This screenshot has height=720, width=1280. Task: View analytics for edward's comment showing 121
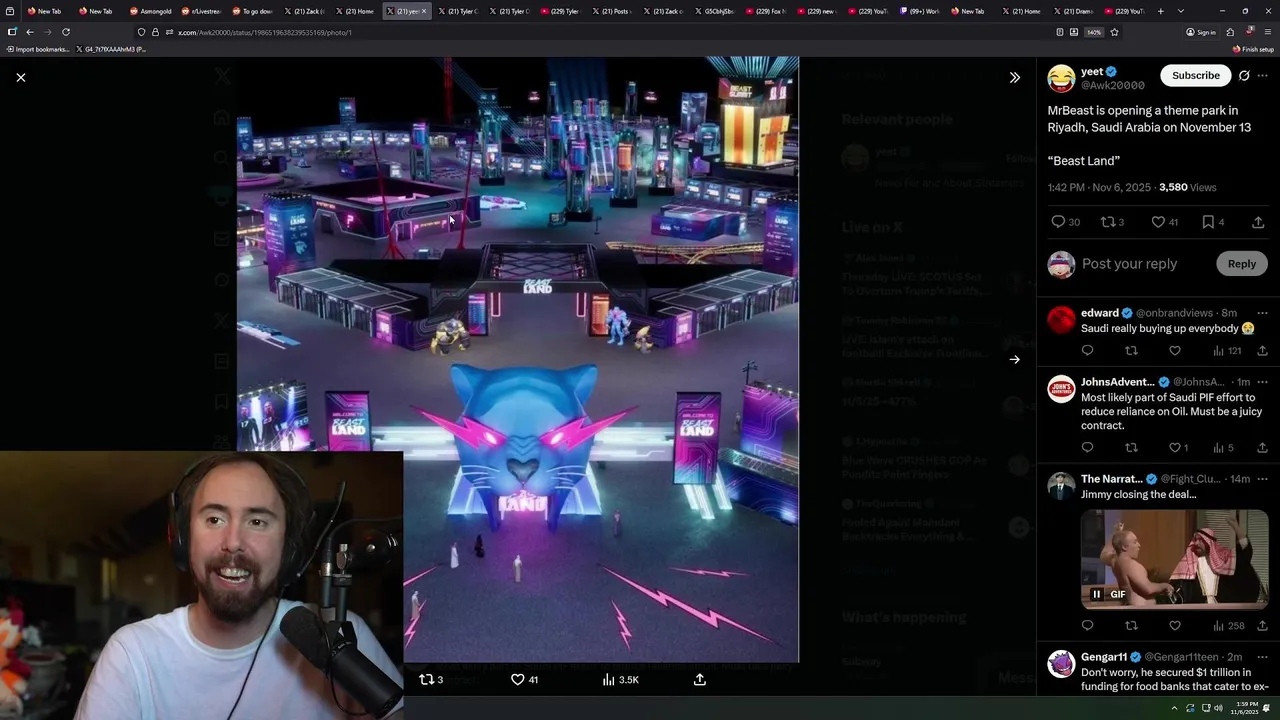pyautogui.click(x=1226, y=351)
